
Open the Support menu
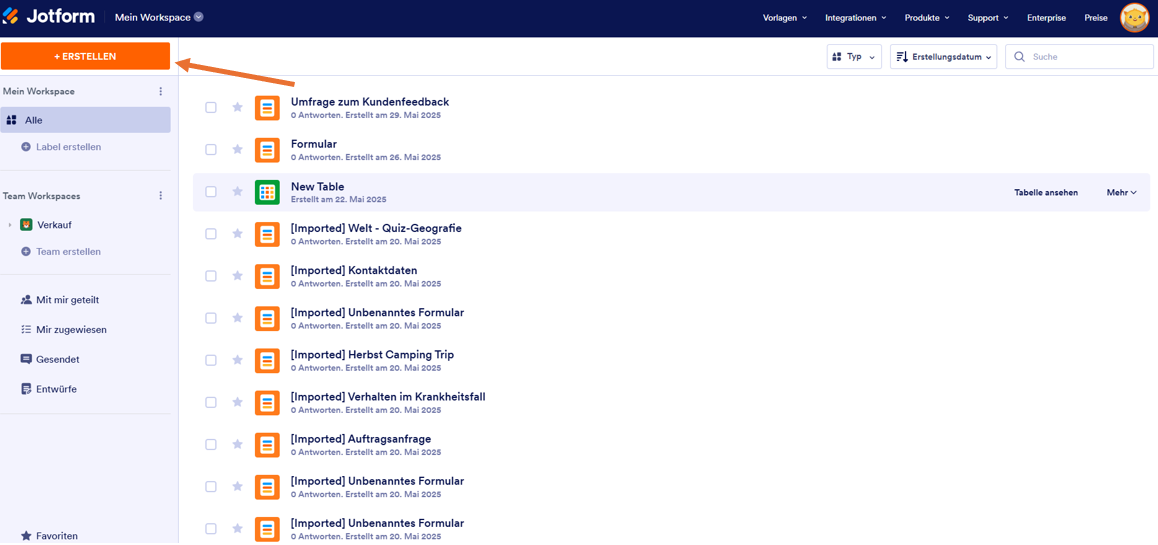pos(988,18)
